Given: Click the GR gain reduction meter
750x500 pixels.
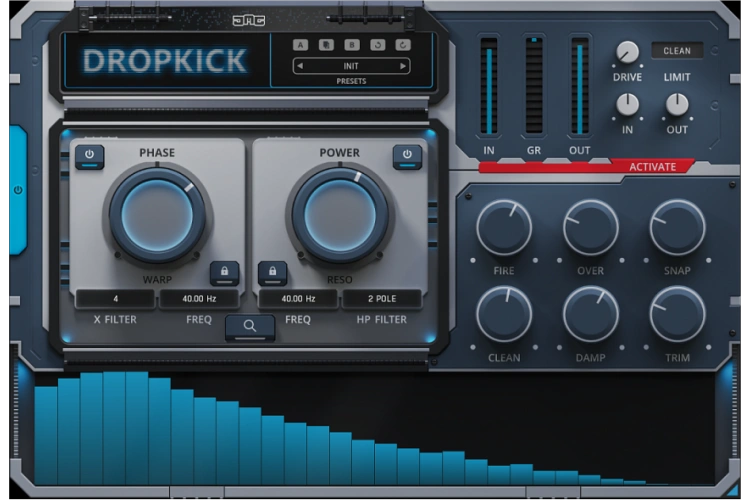Looking at the screenshot, I should 534,86.
